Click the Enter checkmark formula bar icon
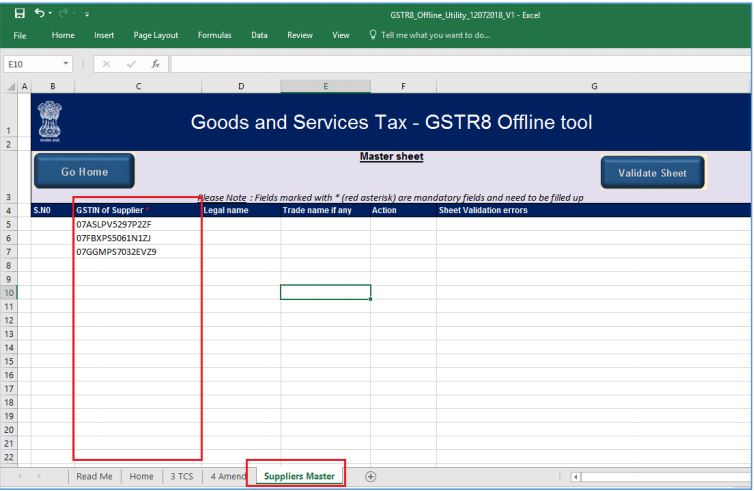The height and width of the screenshot is (491, 754). [131, 64]
